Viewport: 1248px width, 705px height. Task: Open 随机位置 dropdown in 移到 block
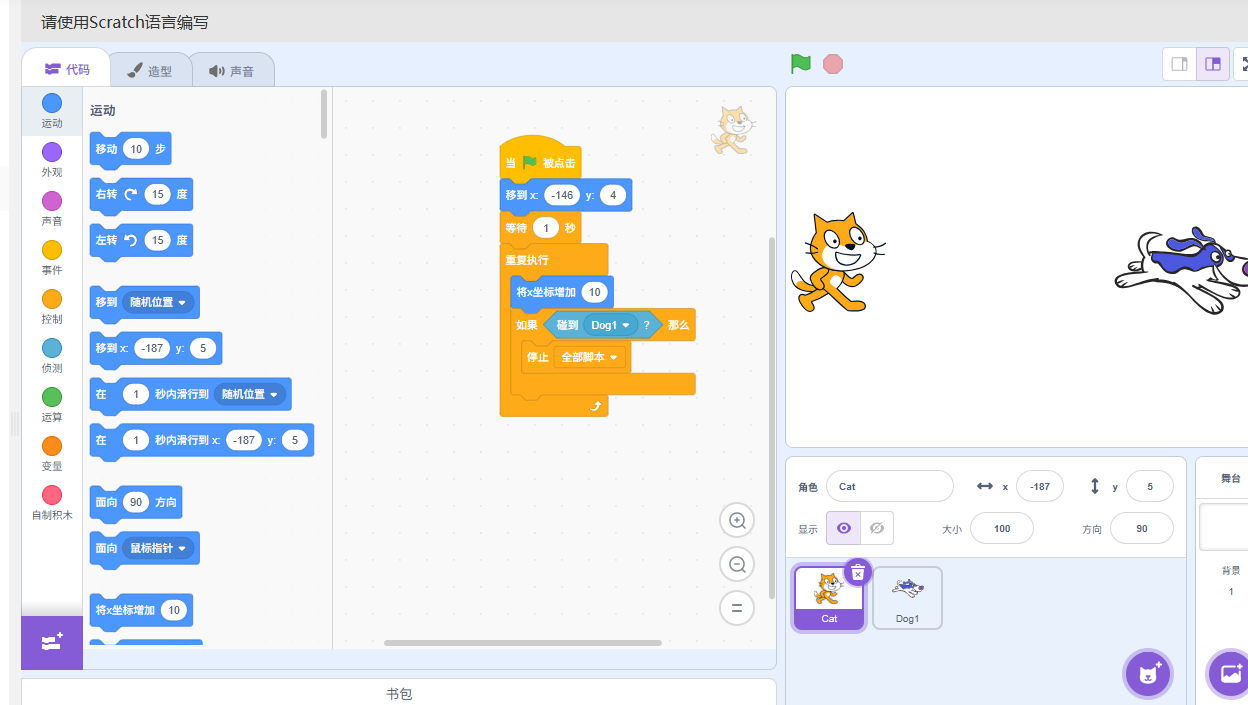159,302
